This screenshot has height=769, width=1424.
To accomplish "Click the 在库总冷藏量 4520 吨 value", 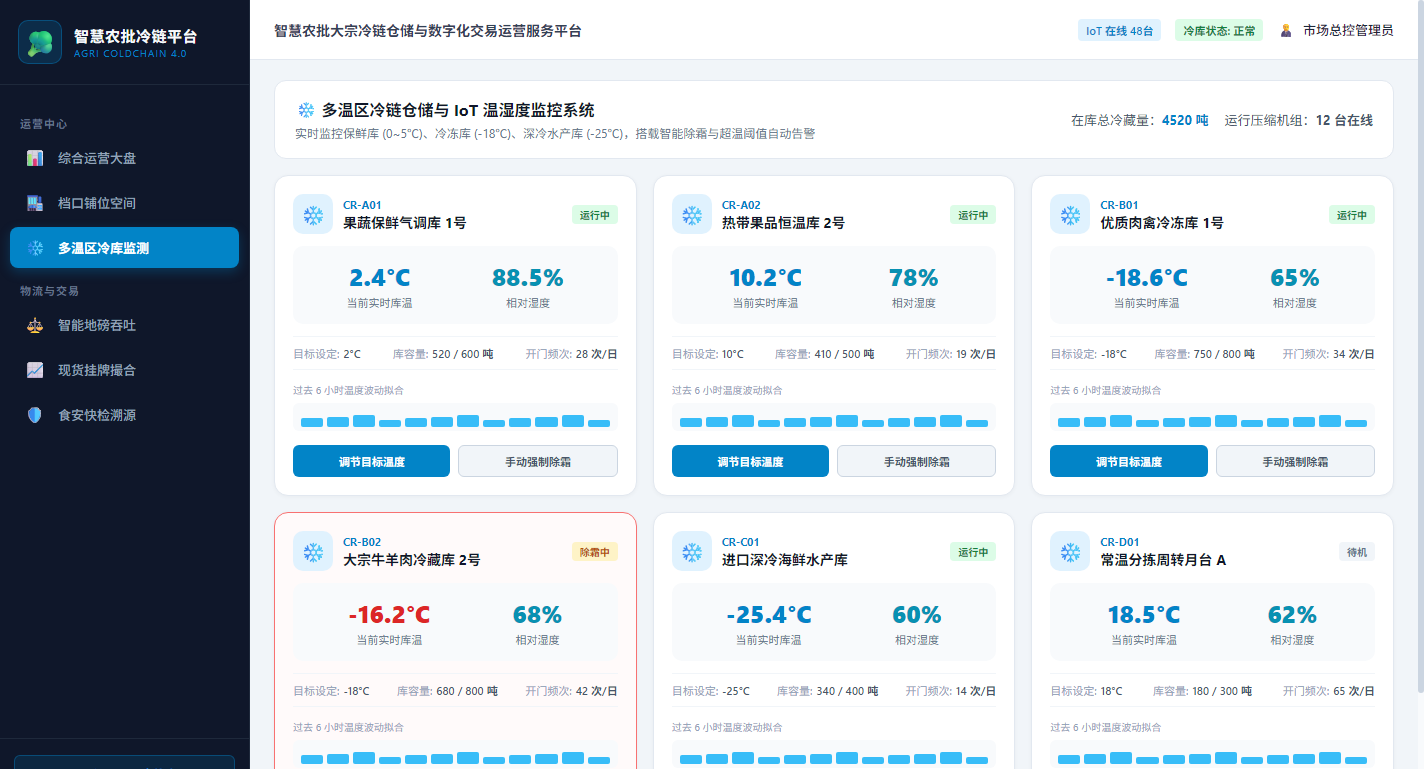I will (1185, 120).
